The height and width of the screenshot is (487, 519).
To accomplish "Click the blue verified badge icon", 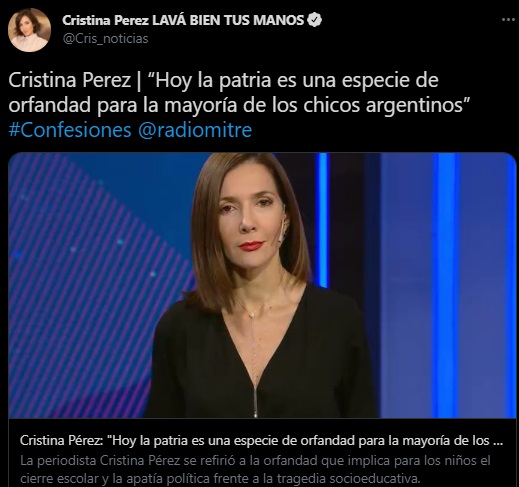I will (314, 20).
